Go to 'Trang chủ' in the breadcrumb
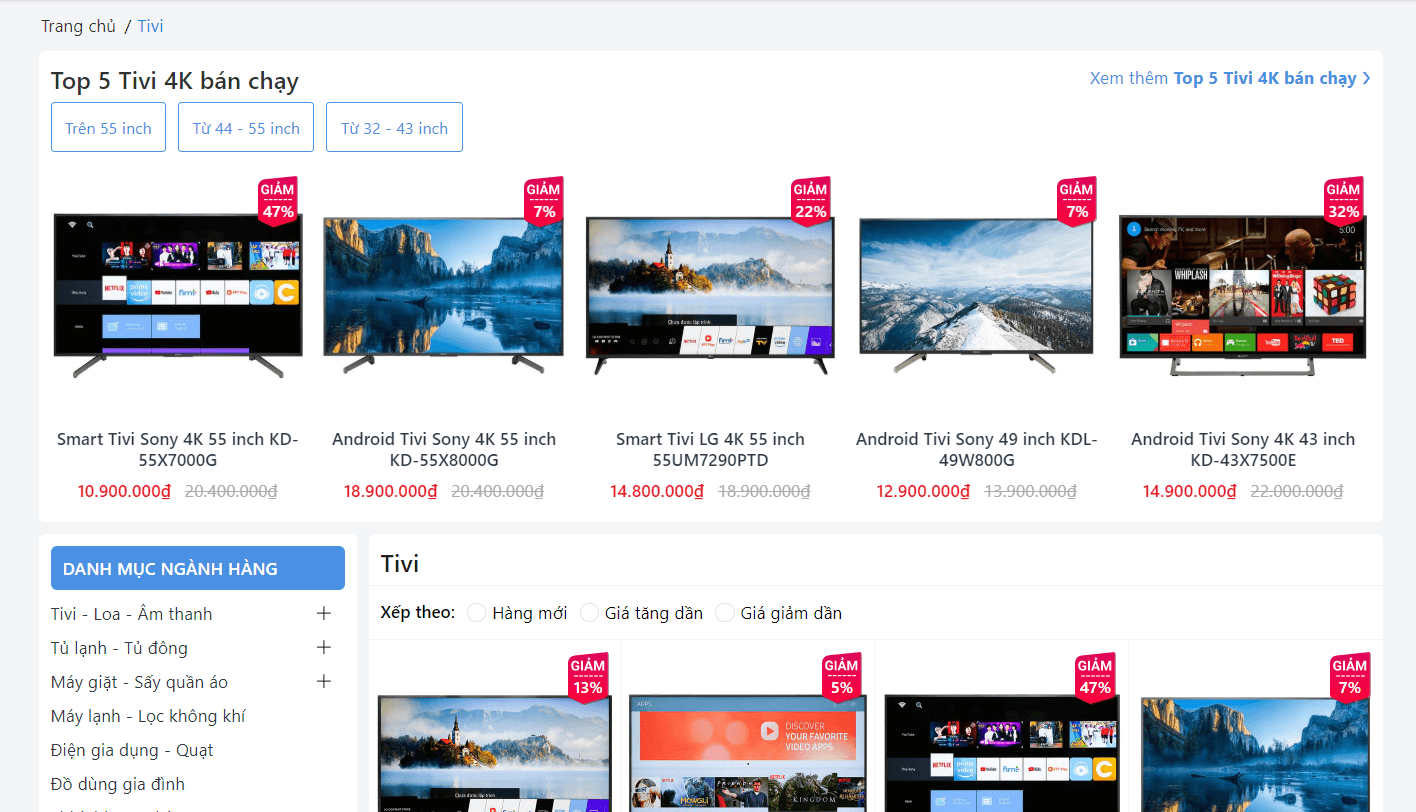The height and width of the screenshot is (812, 1416). pos(78,26)
